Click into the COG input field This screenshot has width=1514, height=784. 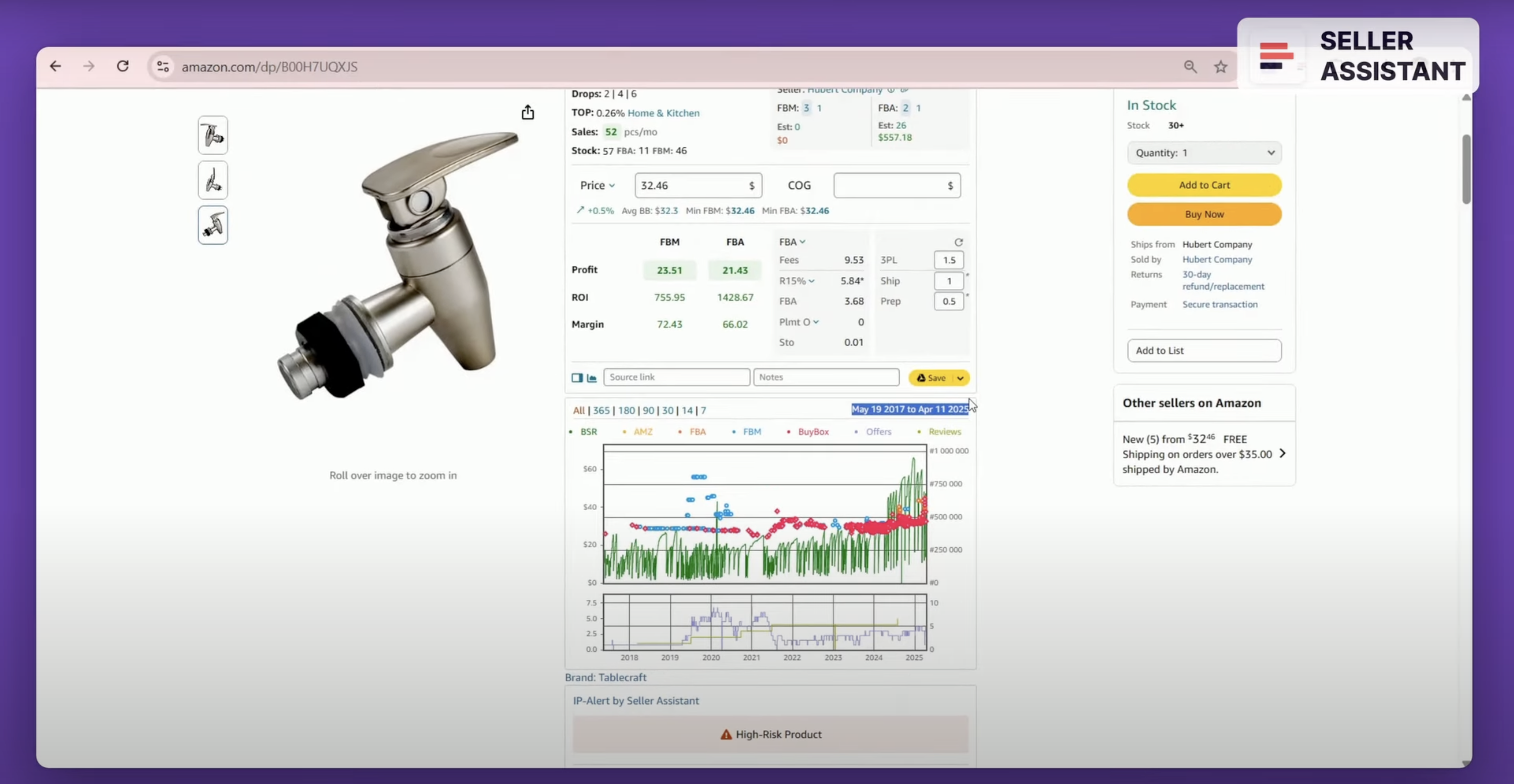(890, 186)
